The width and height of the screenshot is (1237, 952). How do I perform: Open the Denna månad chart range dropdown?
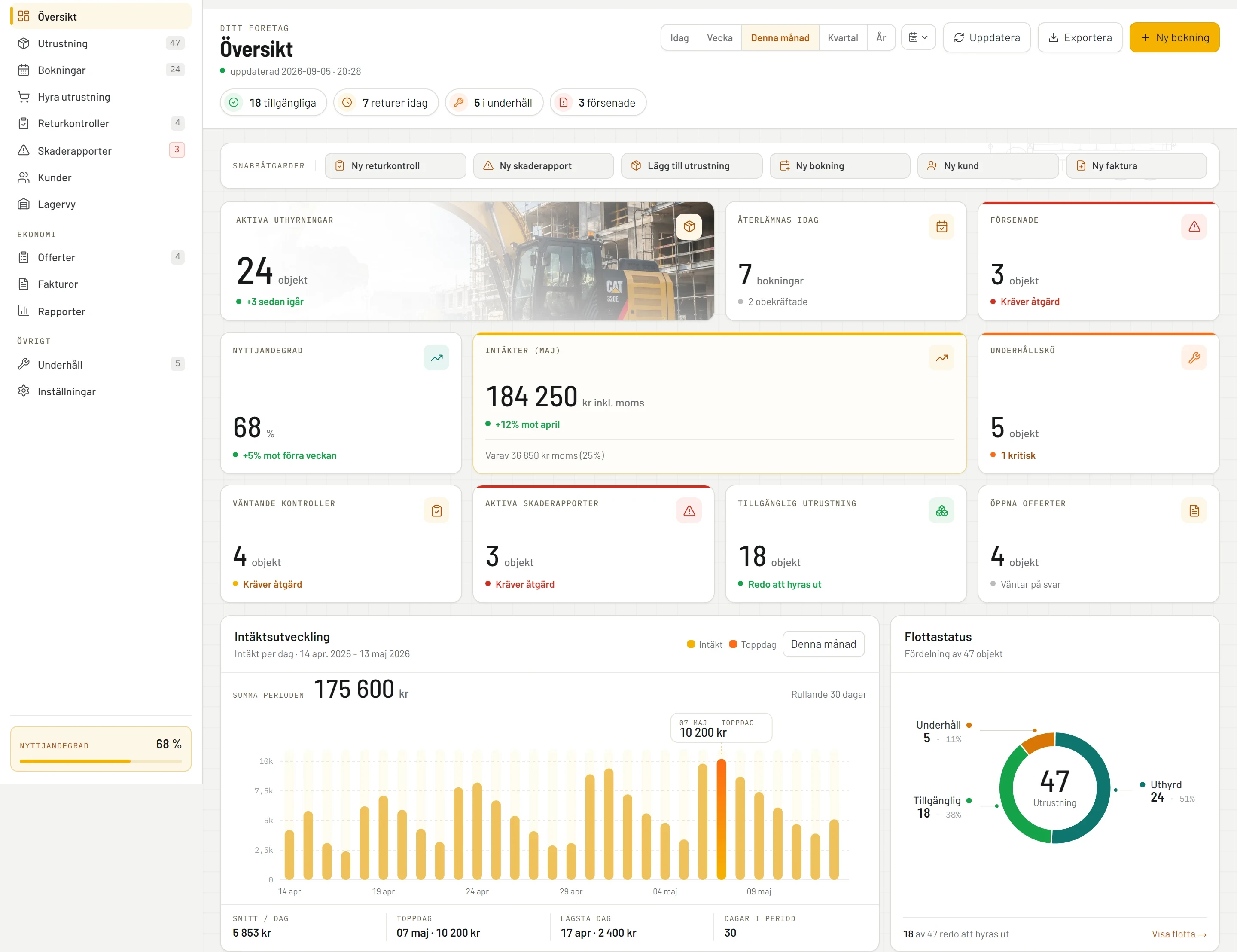tap(823, 644)
